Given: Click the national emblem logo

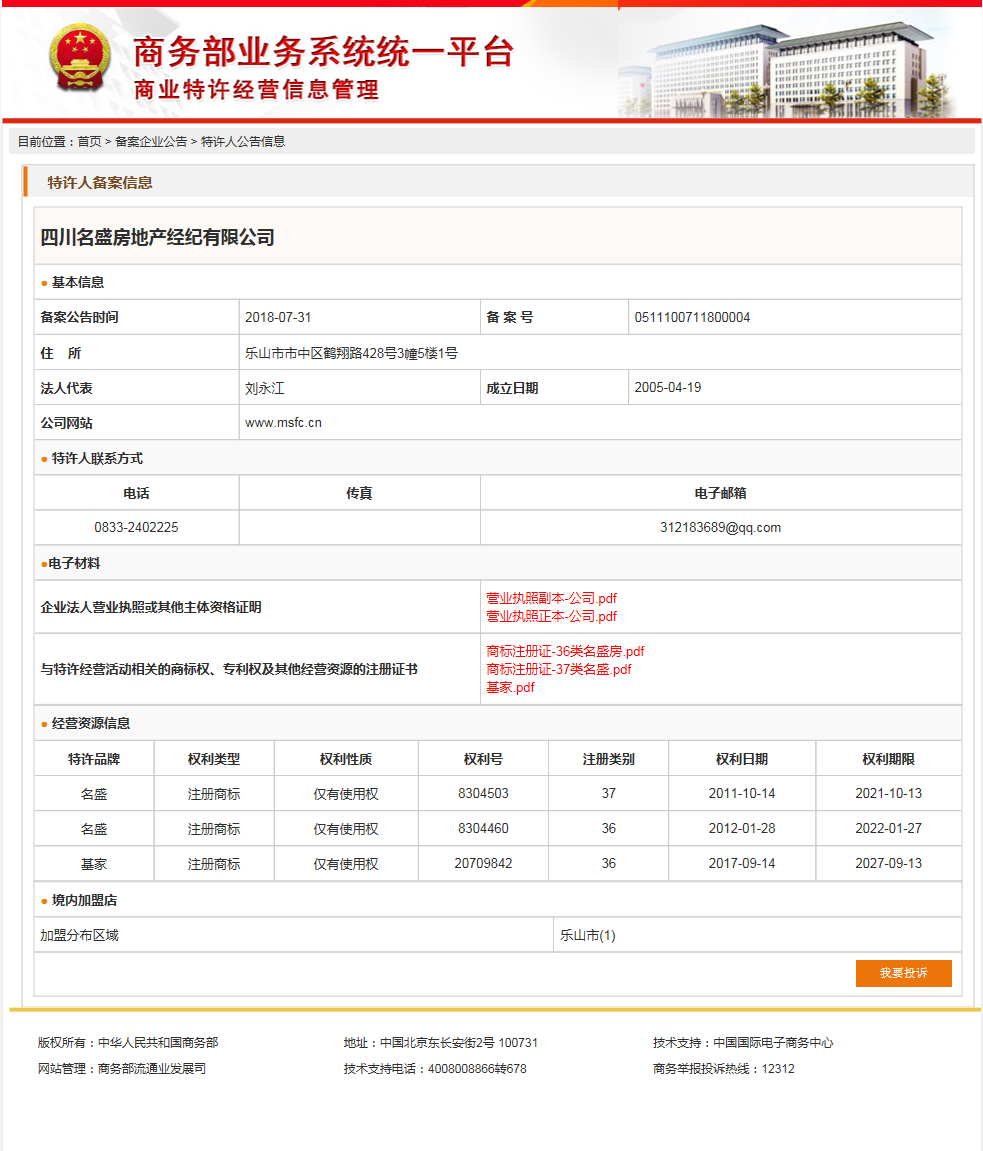Looking at the screenshot, I should pos(81,57).
